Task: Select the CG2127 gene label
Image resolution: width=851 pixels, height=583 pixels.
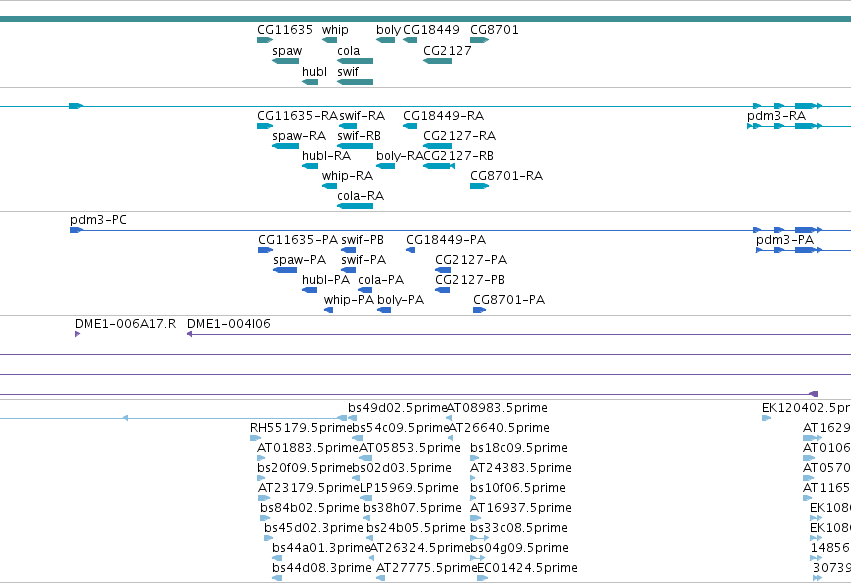Action: (x=447, y=51)
